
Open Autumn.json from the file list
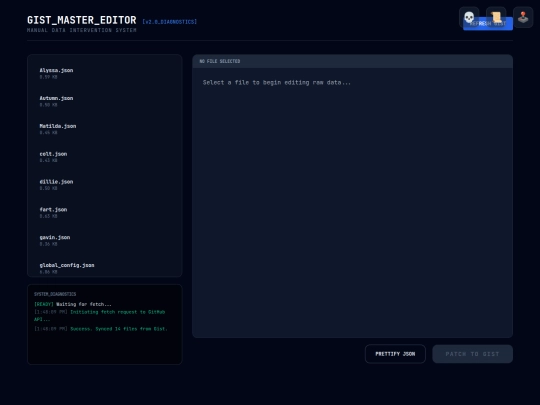(x=104, y=101)
